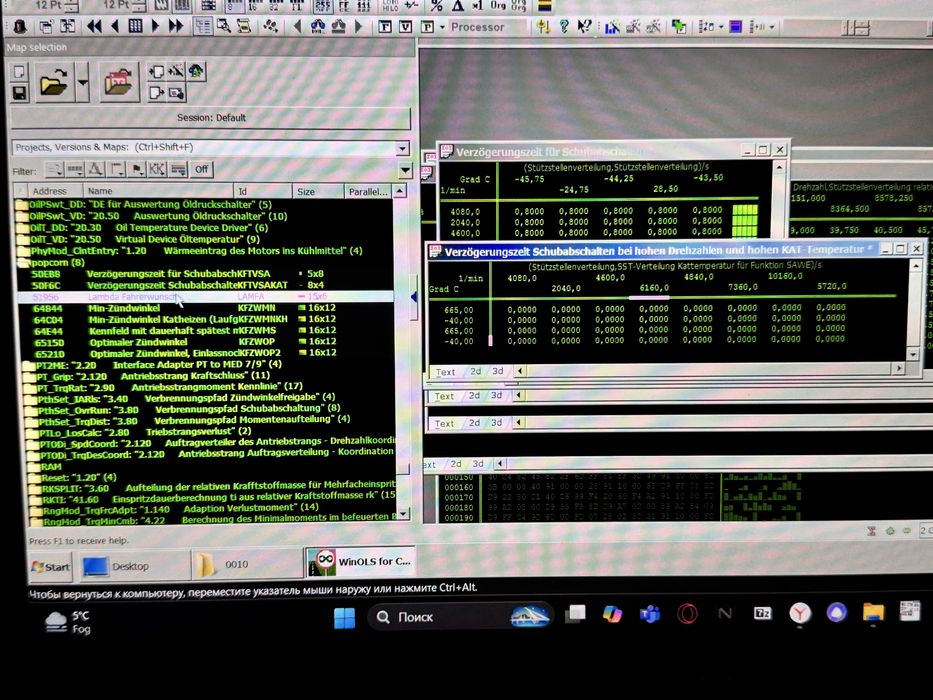Click the striped color bars icon
Screen dimensions: 933x700
pos(544,6)
